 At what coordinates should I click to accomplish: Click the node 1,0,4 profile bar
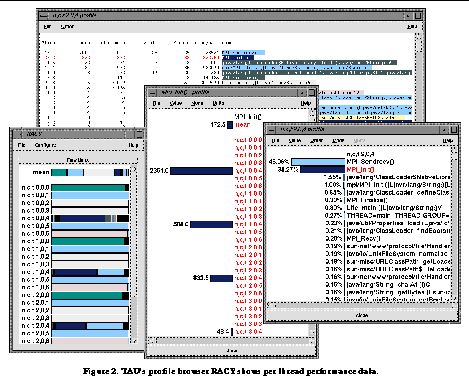[90, 272]
